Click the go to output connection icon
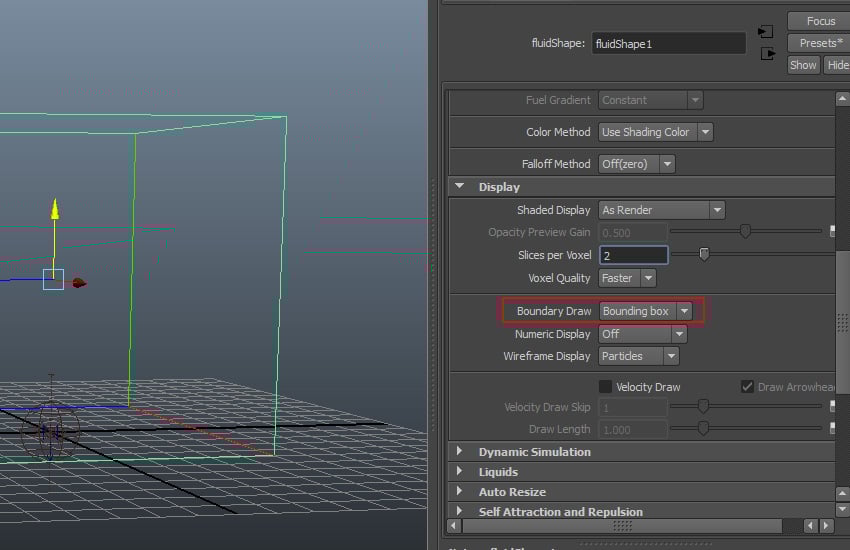The width and height of the screenshot is (850, 550). (767, 54)
